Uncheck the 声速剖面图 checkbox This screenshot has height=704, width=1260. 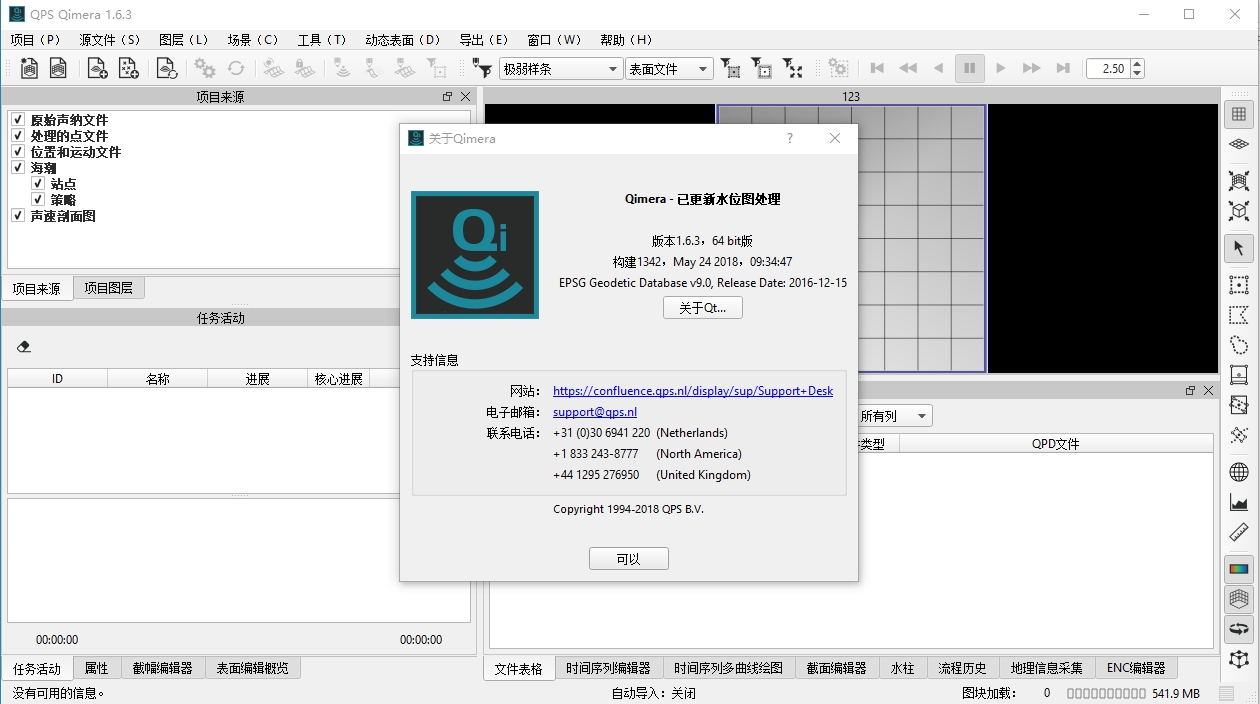point(18,216)
